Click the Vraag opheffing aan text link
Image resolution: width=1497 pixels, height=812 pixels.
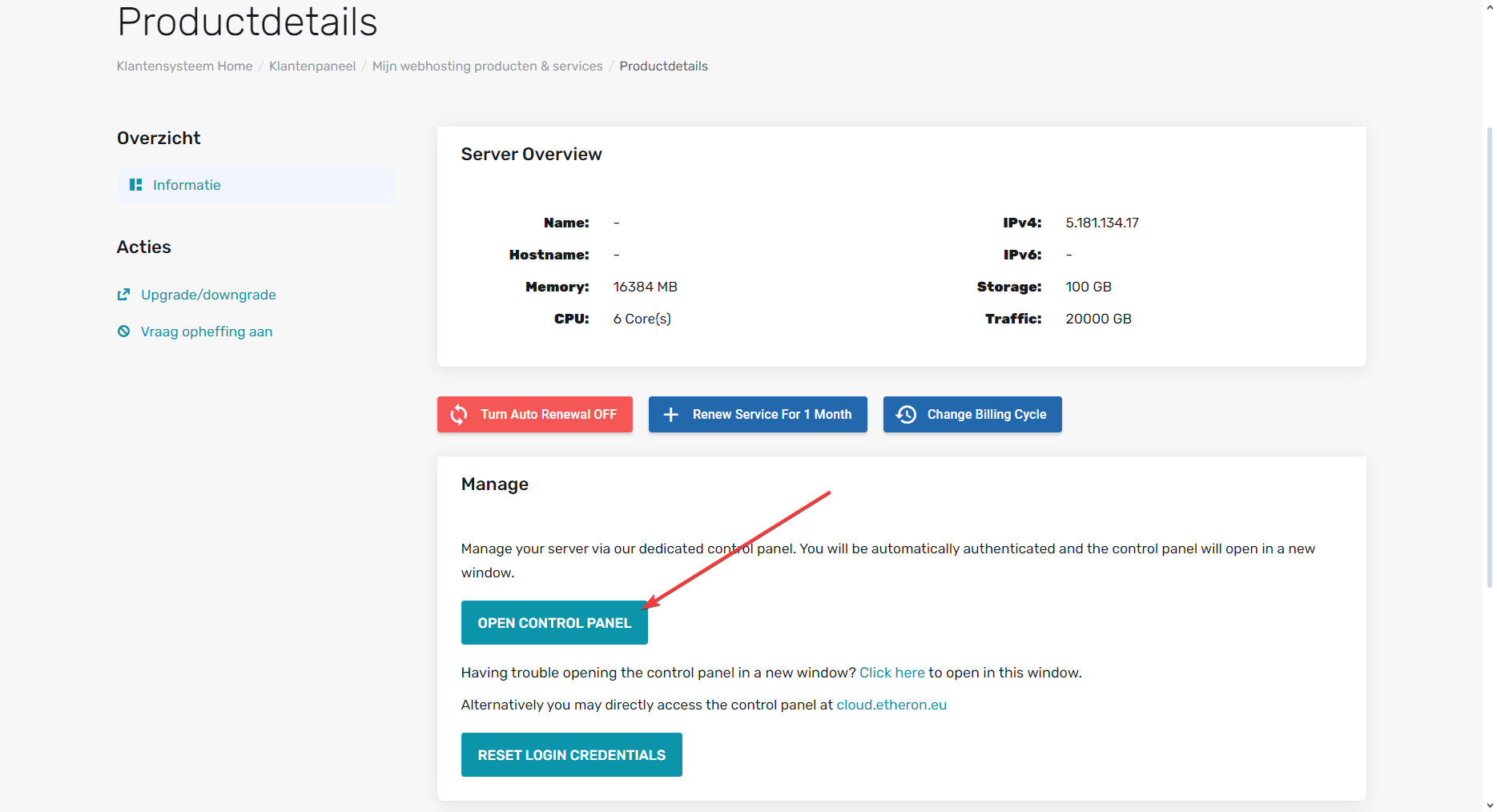207,332
